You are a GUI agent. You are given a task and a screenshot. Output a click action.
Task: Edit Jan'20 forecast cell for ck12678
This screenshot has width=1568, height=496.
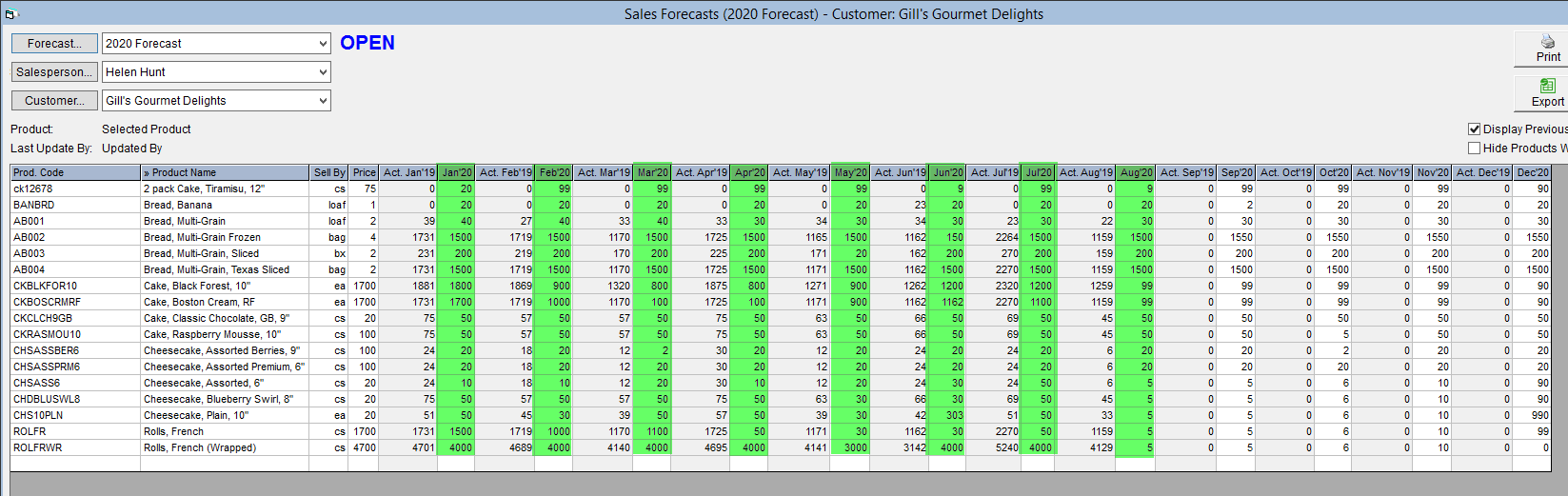pos(456,188)
